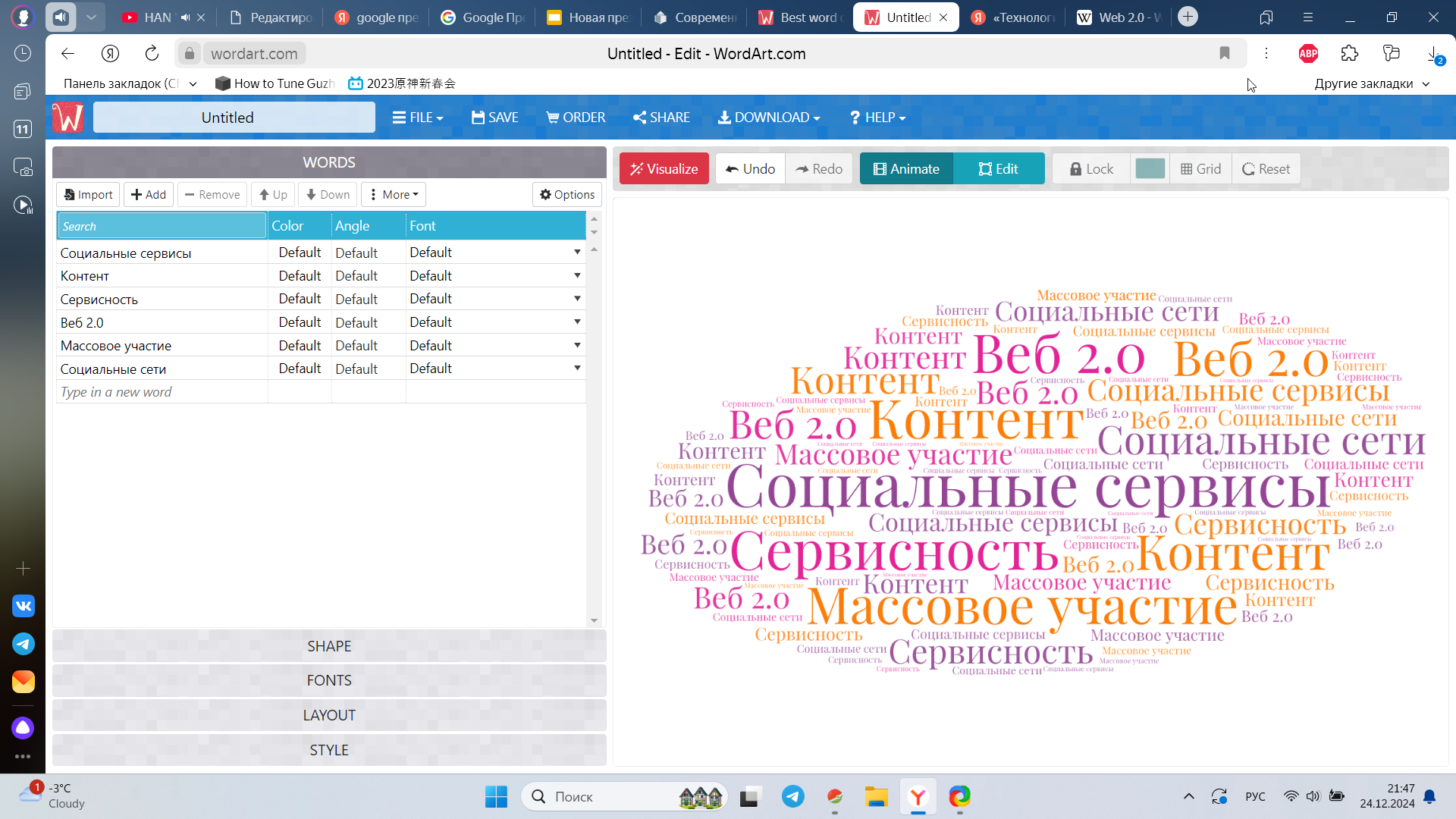
Task: Toggle Animate mode
Action: (x=906, y=168)
